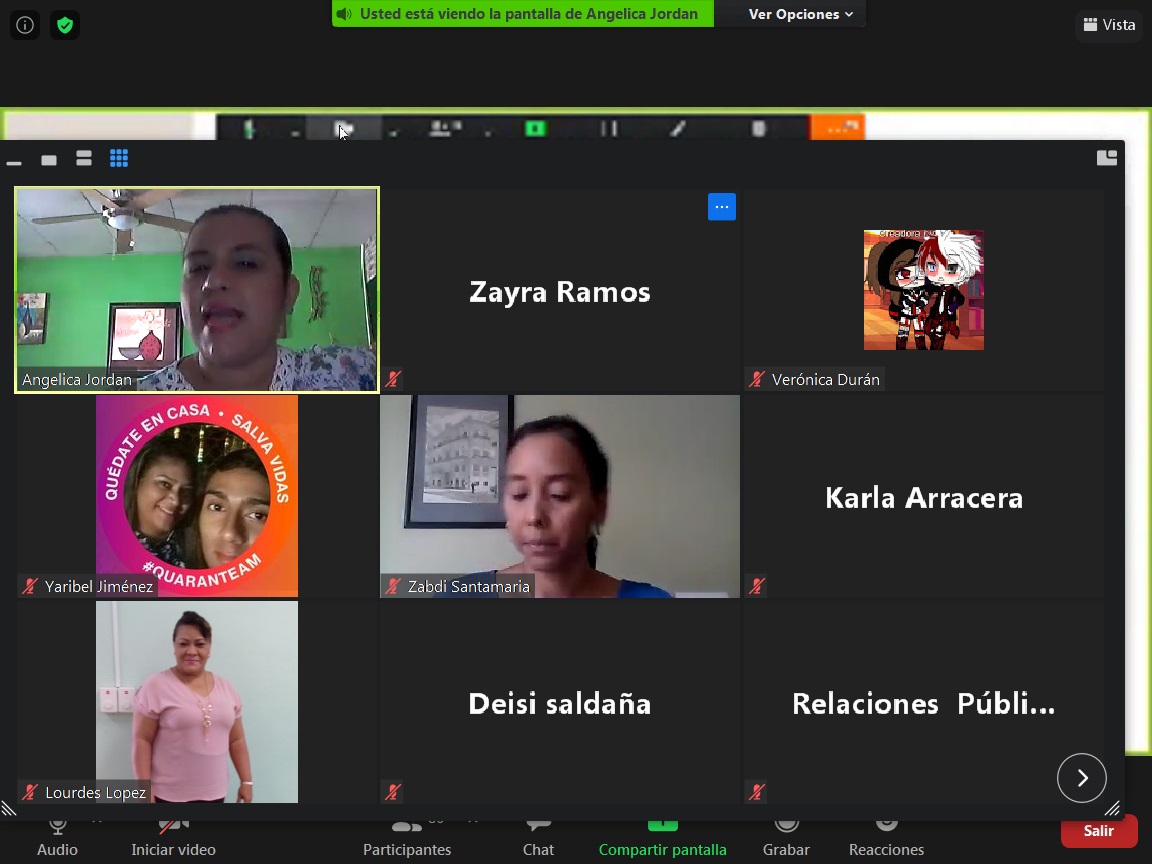The height and width of the screenshot is (864, 1152).
Task: Expand the Ver Opciones dropdown
Action: [800, 14]
